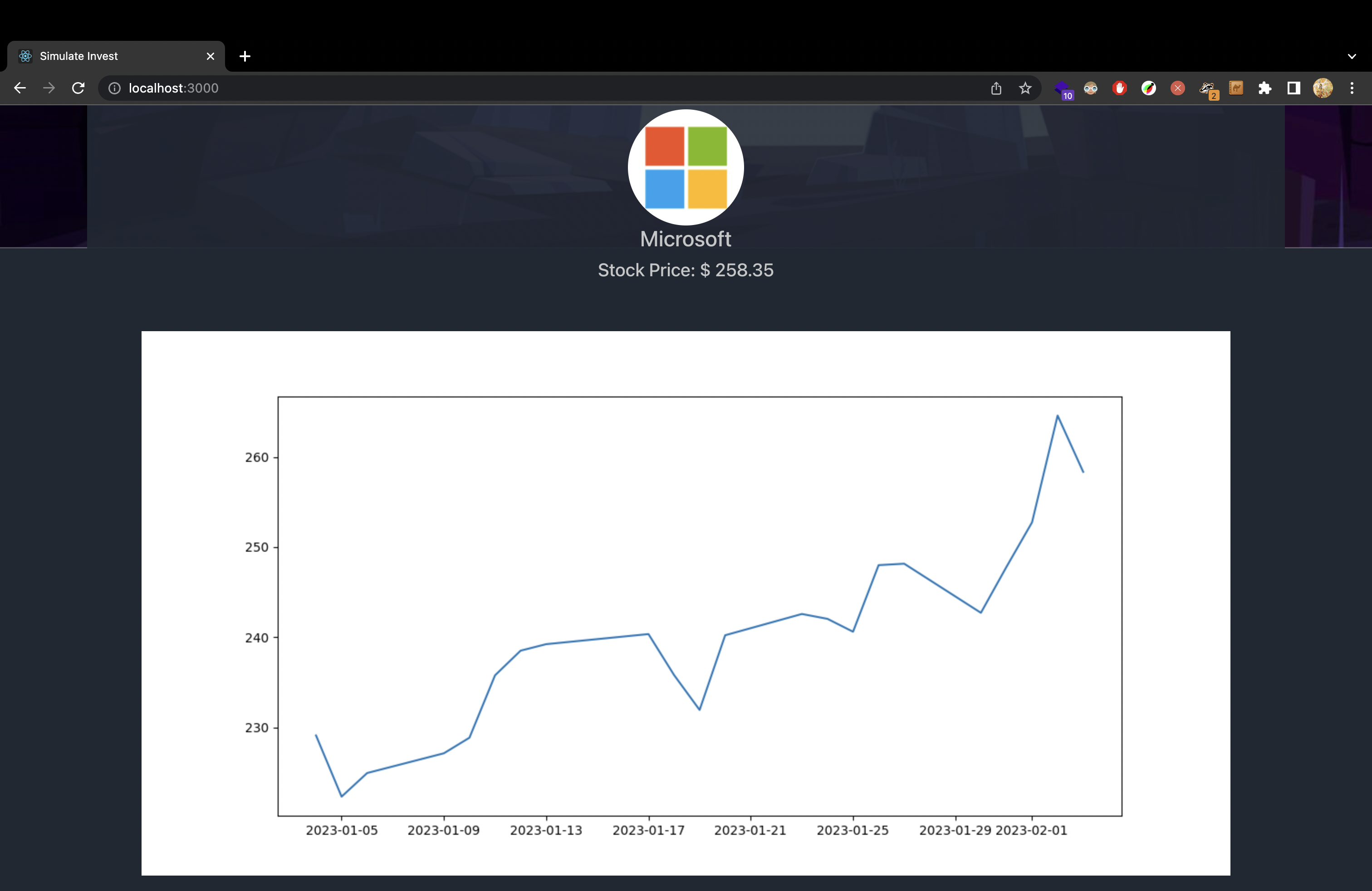Viewport: 1372px width, 891px height.
Task: Open the puzzle-piece Extensions menu
Action: (1265, 88)
